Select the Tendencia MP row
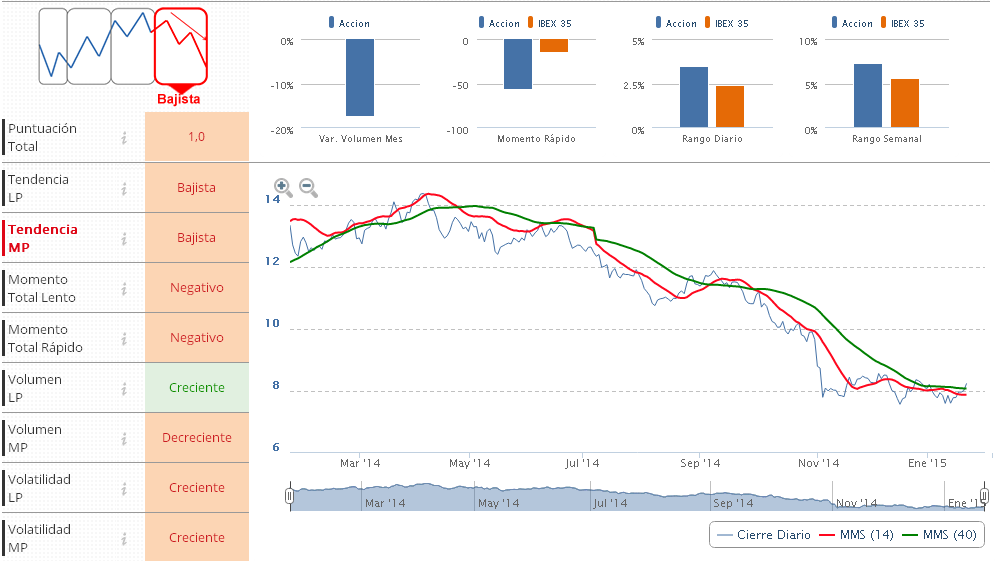 tap(126, 238)
